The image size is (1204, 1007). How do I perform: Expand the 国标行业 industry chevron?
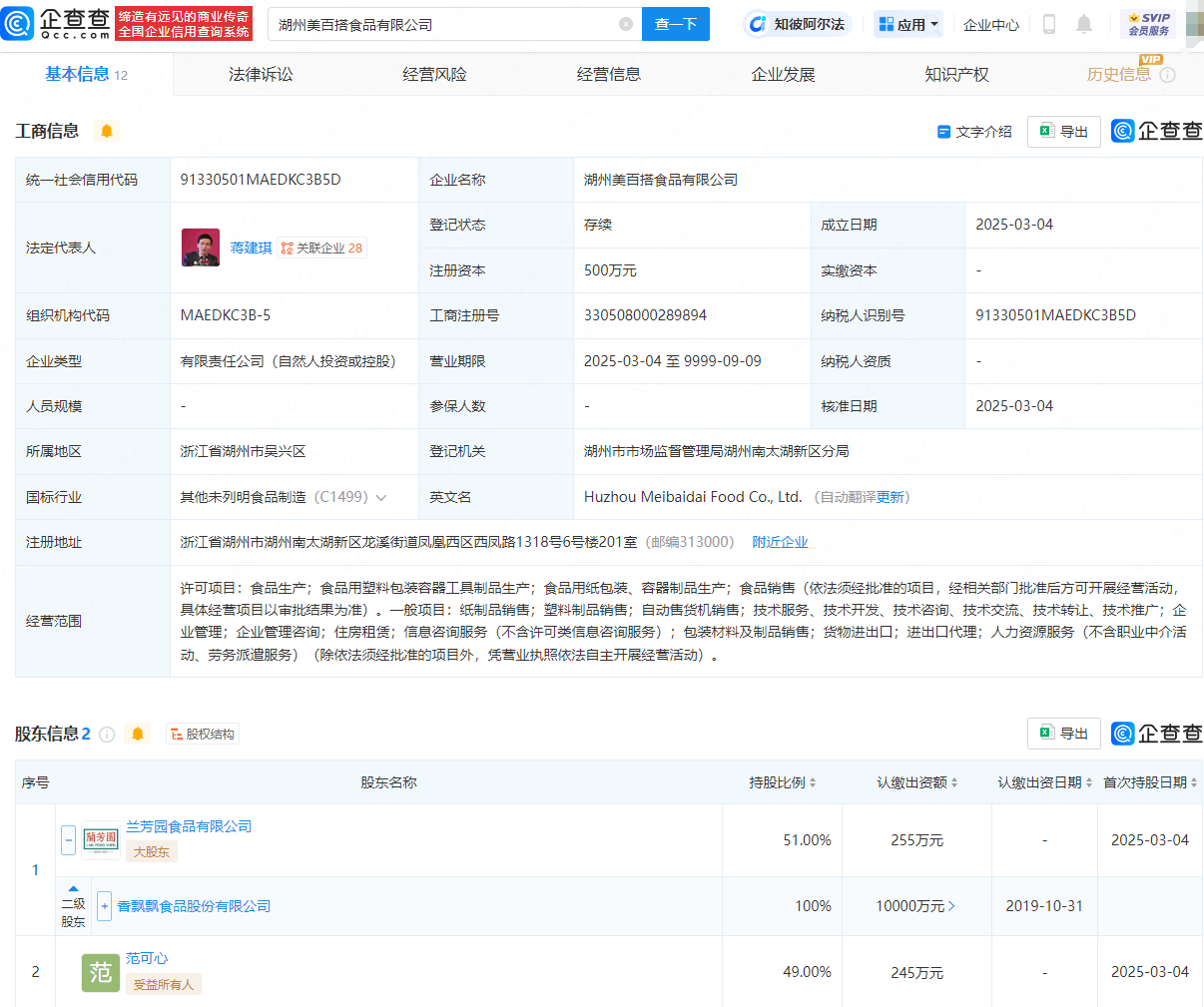pyautogui.click(x=381, y=497)
